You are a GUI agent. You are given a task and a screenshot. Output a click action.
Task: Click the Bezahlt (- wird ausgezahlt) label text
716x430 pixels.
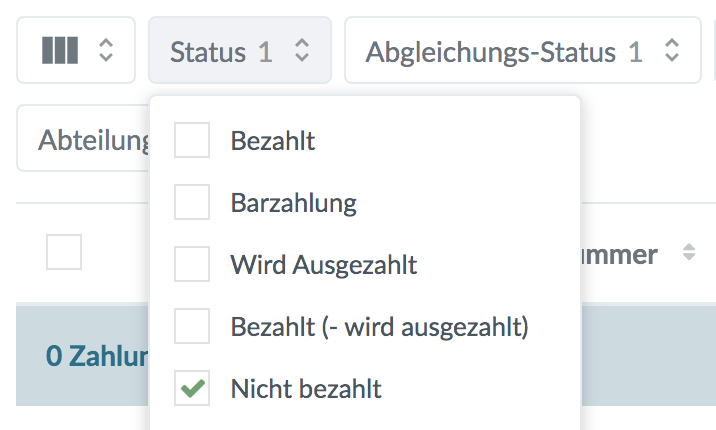[x=379, y=326]
